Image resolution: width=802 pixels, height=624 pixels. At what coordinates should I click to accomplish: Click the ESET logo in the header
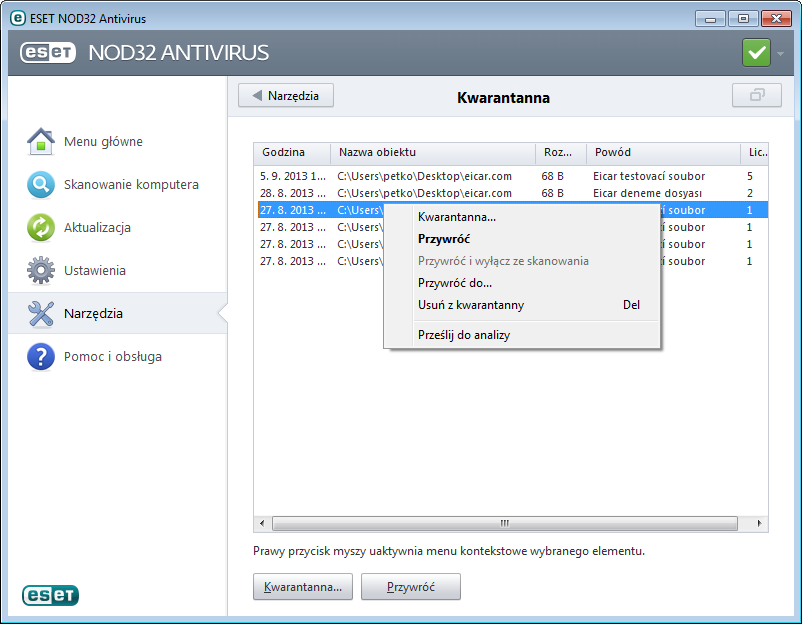(48, 52)
